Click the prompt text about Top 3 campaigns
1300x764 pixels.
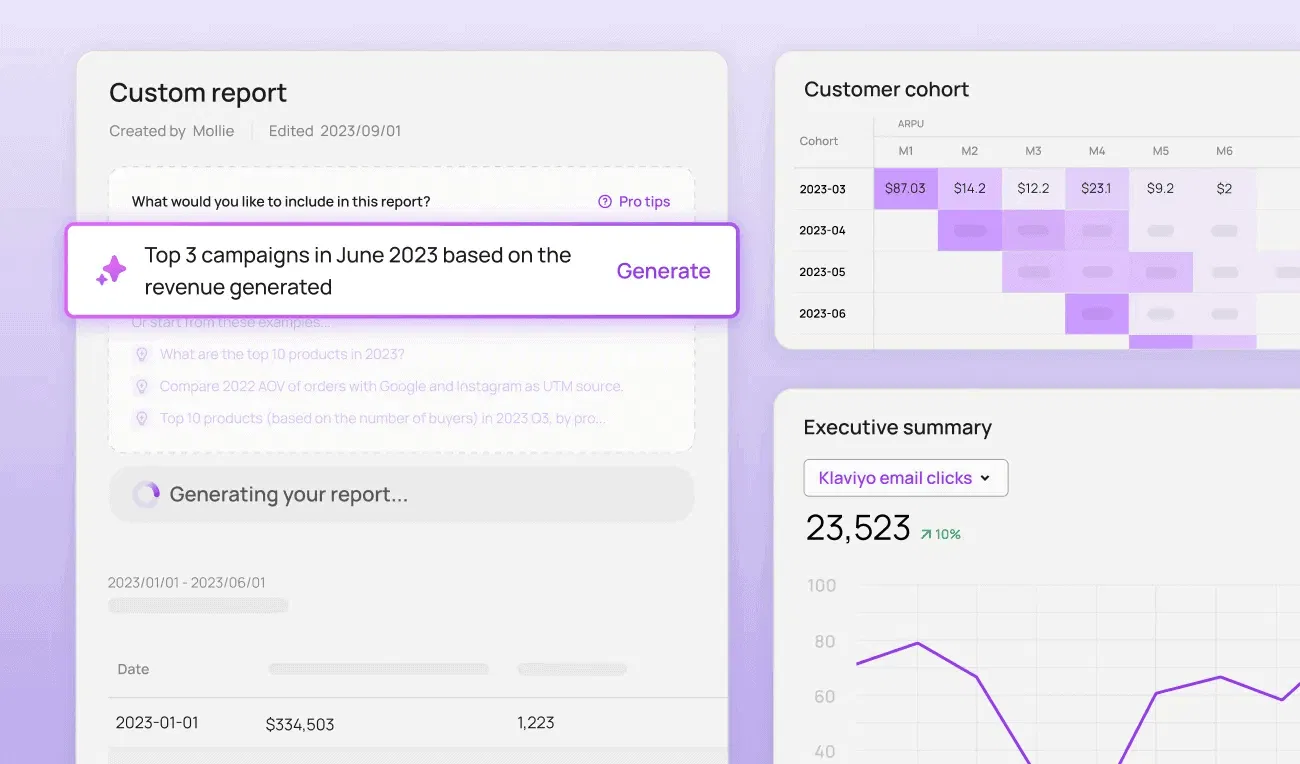[x=357, y=271]
